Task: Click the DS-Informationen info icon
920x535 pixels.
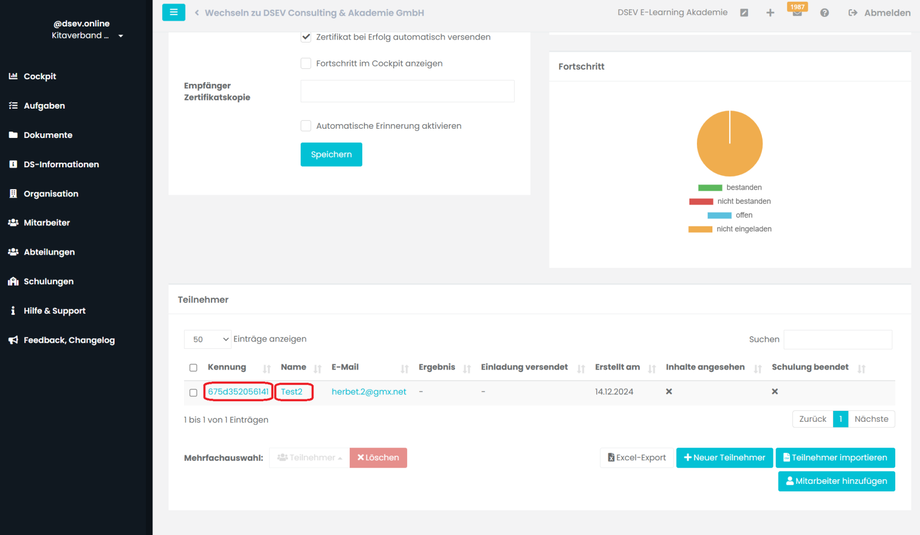Action: [13, 164]
